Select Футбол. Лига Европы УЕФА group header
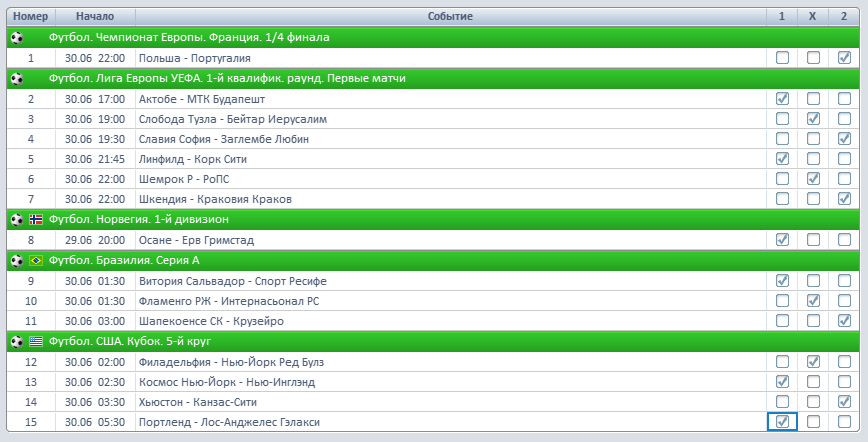 pyautogui.click(x=433, y=79)
